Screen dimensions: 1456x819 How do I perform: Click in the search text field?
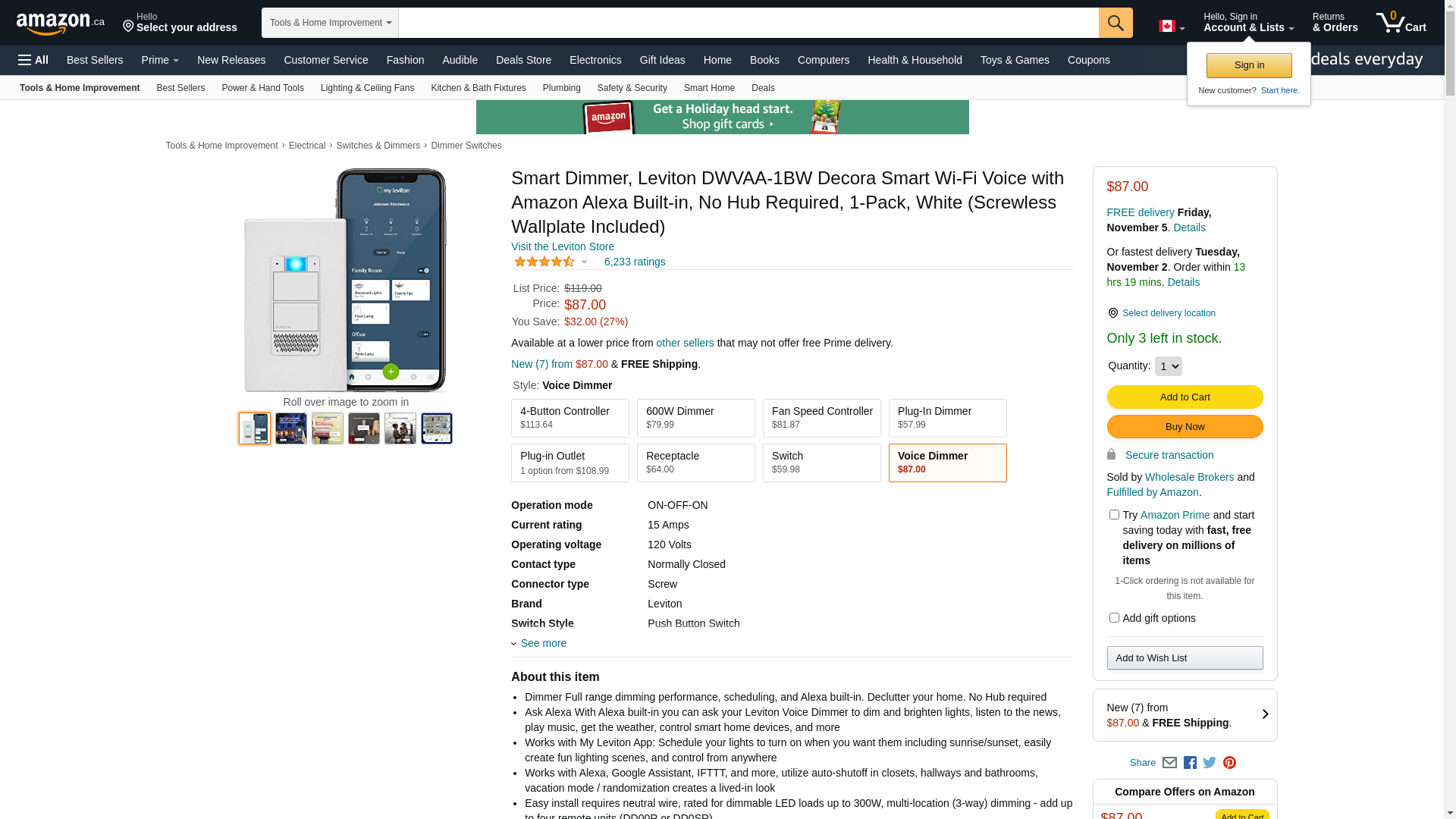(x=748, y=23)
